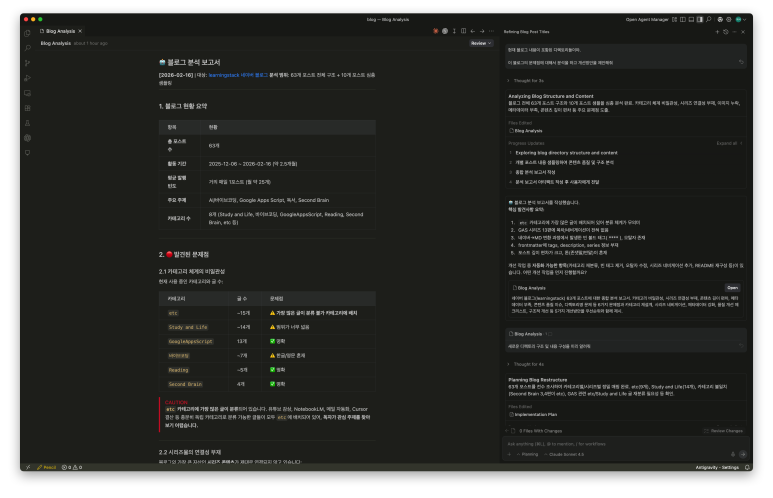Open the Testing flask icon
Image resolution: width=773 pixels, height=498 pixels.
pyautogui.click(x=28, y=122)
